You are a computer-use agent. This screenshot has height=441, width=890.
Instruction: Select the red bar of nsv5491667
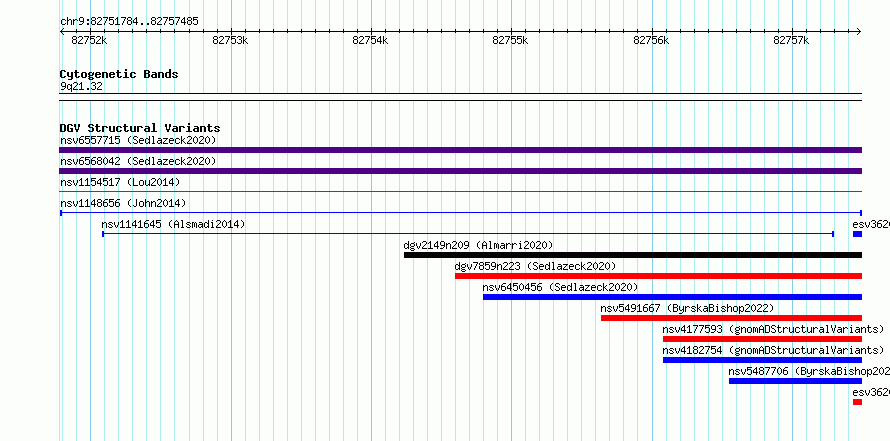(731, 318)
